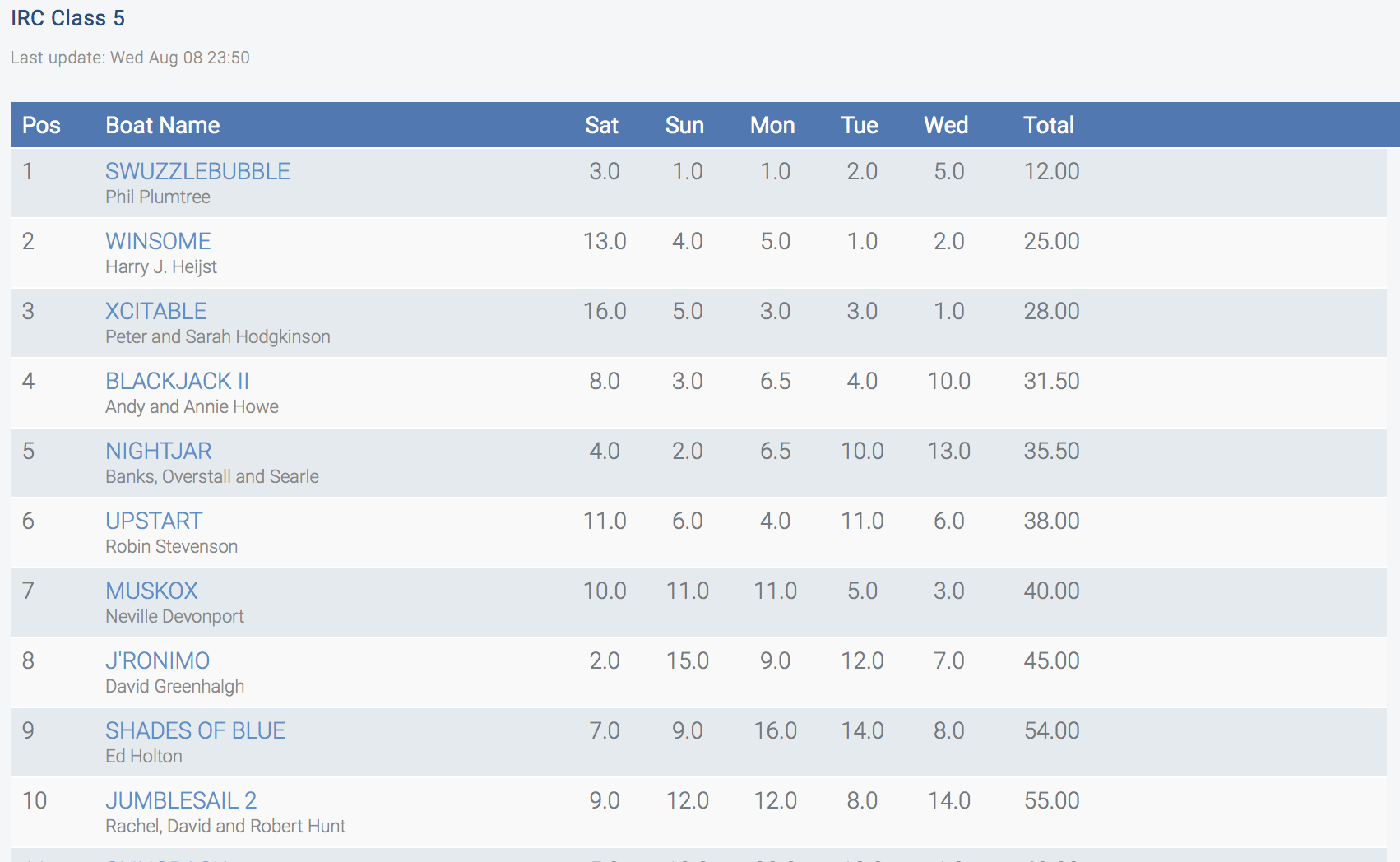Click WINSOME Saturday score 13.0
This screenshot has height=862, width=1400.
605,241
